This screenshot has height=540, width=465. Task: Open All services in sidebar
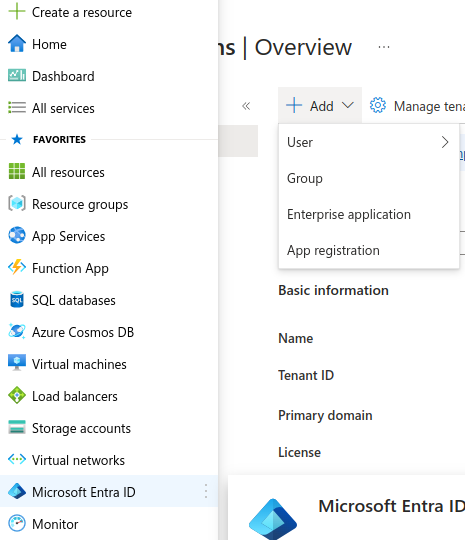click(x=63, y=108)
